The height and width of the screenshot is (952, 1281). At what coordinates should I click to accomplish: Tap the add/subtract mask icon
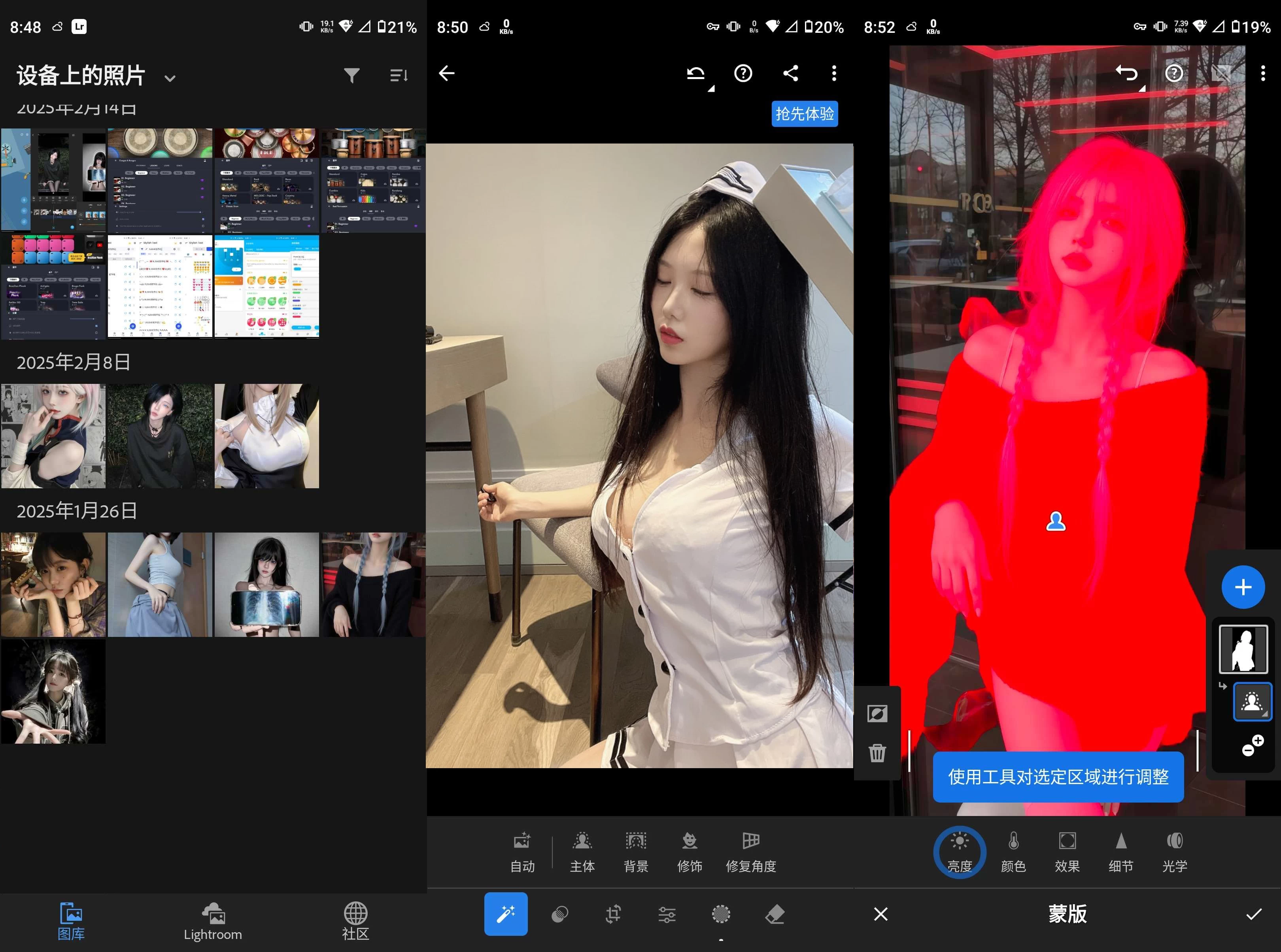coord(1252,745)
